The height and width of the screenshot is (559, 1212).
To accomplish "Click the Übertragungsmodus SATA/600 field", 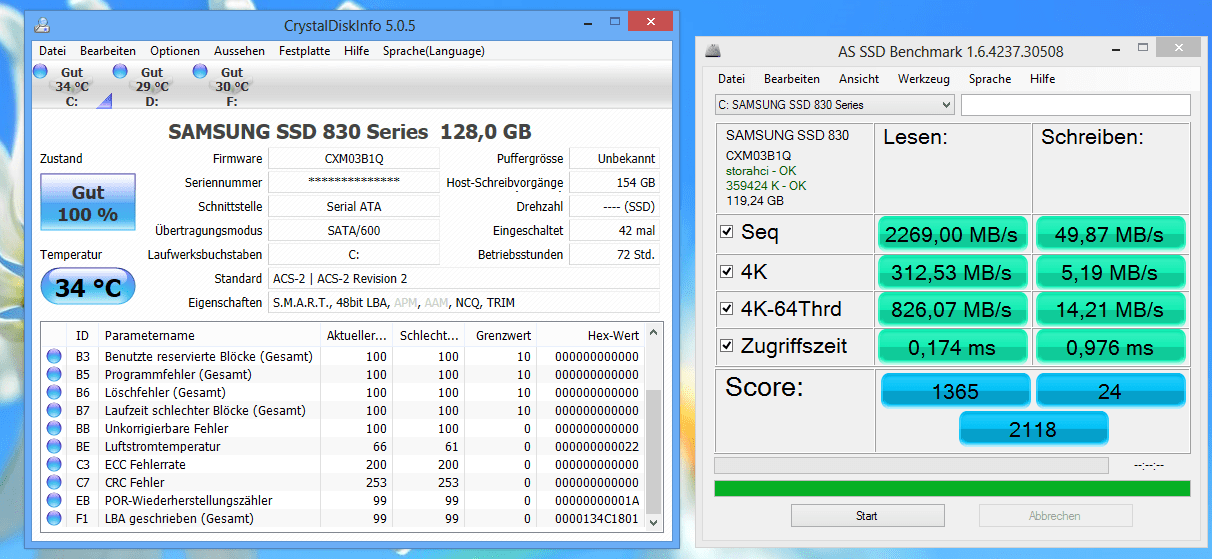I will pyautogui.click(x=354, y=231).
